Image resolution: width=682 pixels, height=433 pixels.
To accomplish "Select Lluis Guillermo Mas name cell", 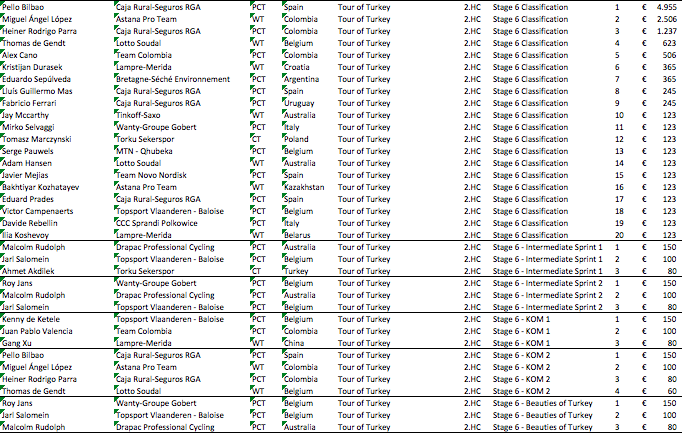I will tap(37, 91).
